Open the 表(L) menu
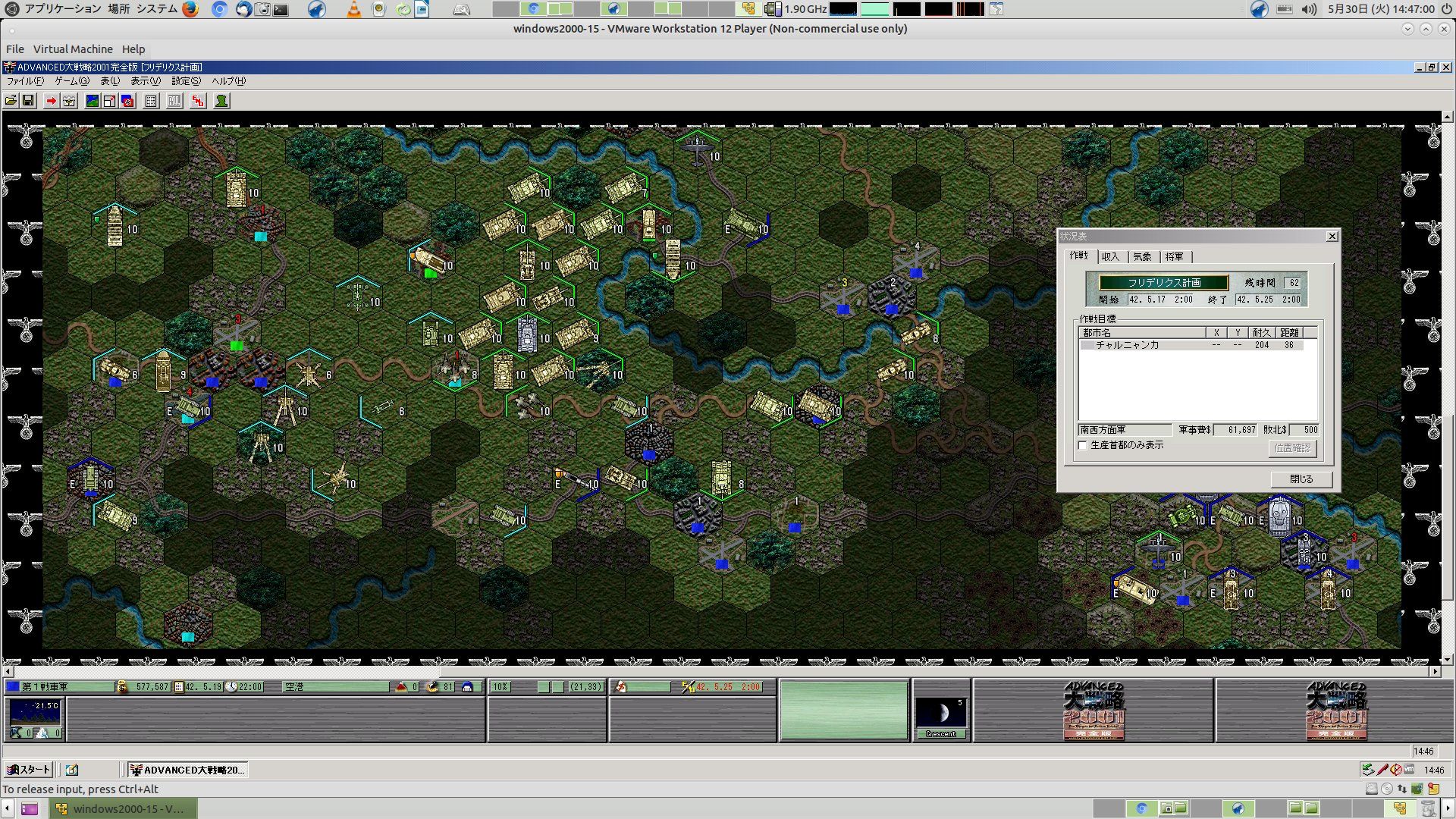This screenshot has width=1456, height=819. [110, 81]
